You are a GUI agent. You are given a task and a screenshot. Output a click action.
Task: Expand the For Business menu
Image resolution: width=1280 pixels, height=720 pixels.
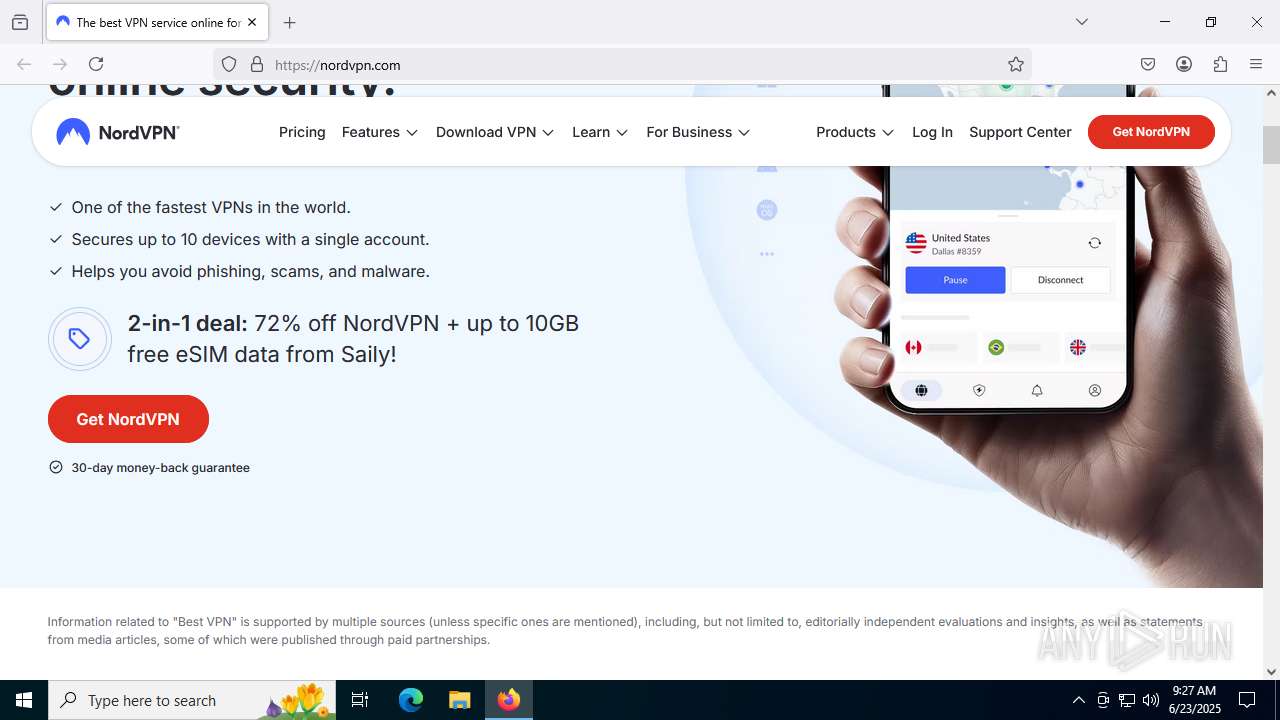tap(698, 132)
